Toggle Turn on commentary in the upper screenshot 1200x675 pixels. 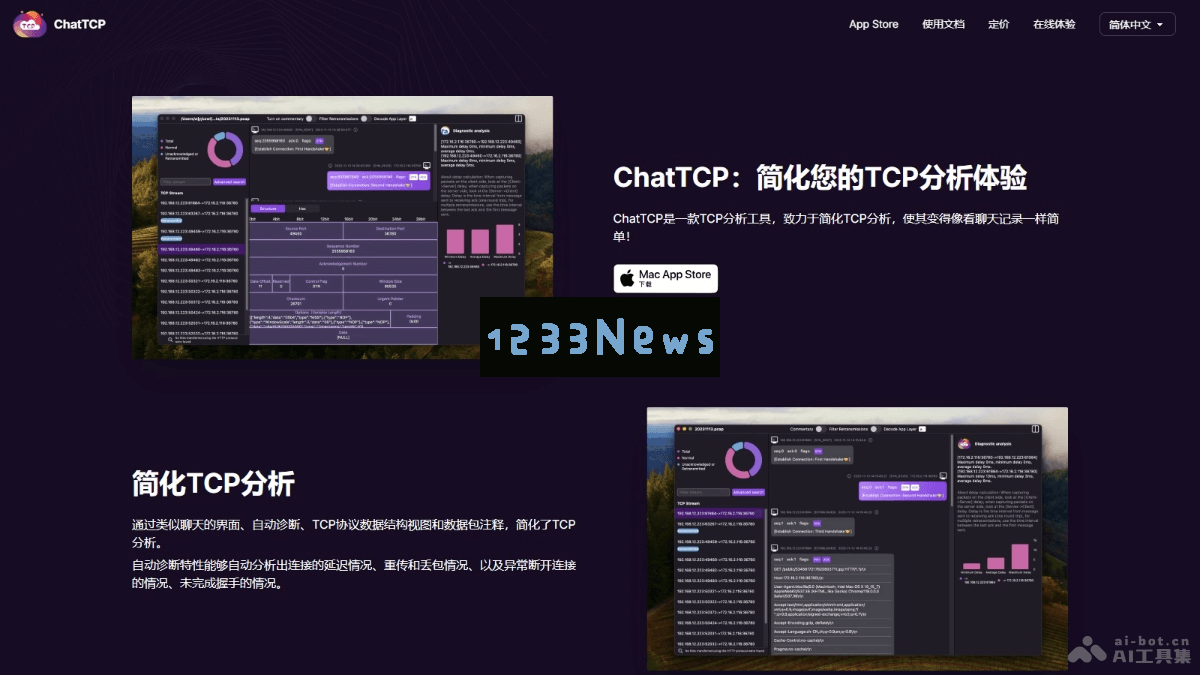point(311,119)
